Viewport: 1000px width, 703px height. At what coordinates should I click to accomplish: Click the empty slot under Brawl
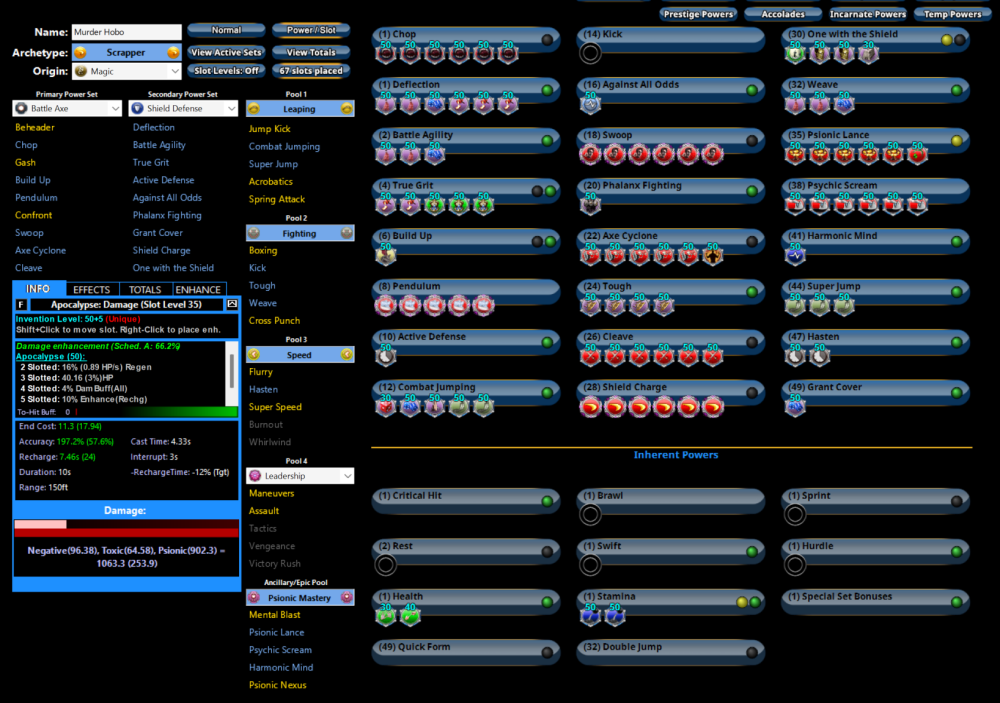(x=590, y=514)
